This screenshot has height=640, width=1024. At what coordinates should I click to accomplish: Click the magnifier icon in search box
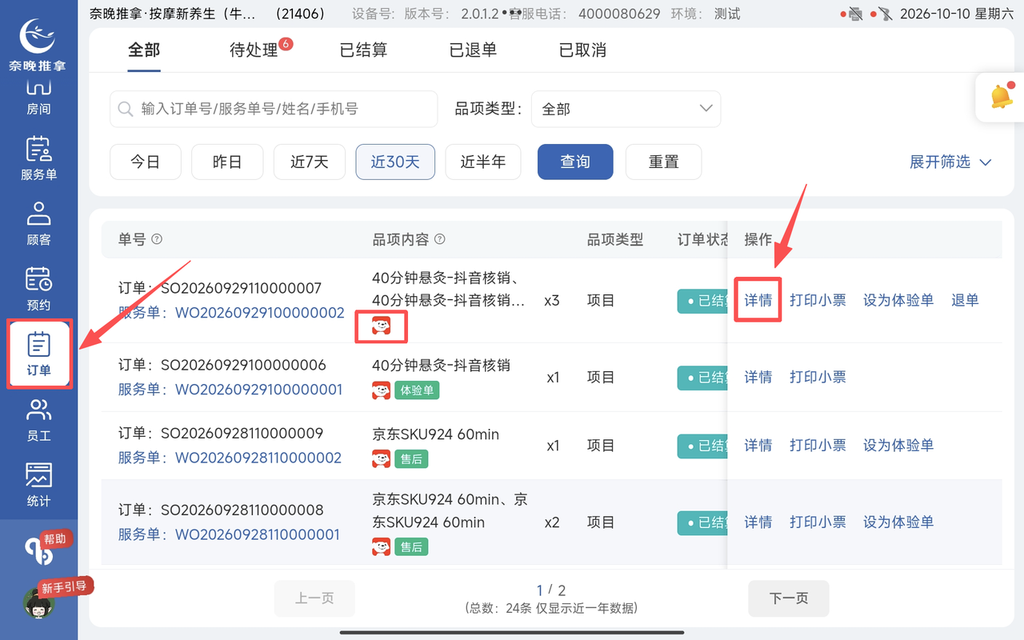125,108
